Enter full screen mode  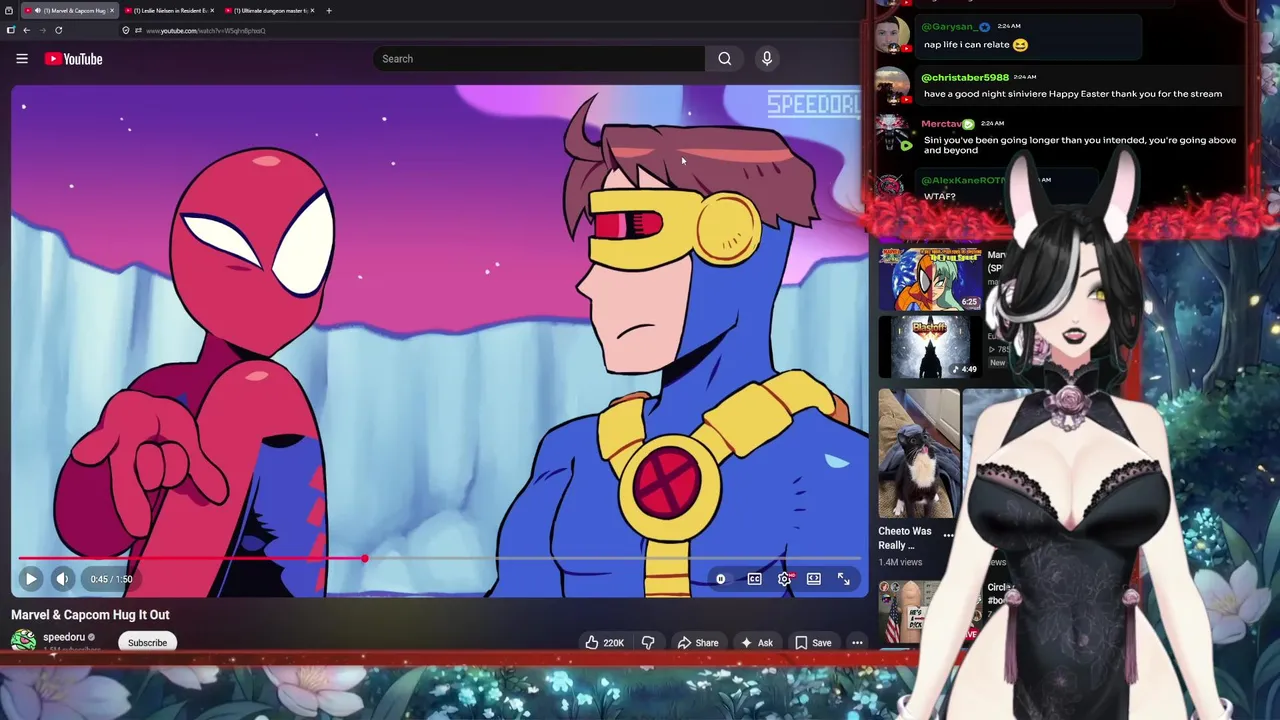pyautogui.click(x=844, y=579)
